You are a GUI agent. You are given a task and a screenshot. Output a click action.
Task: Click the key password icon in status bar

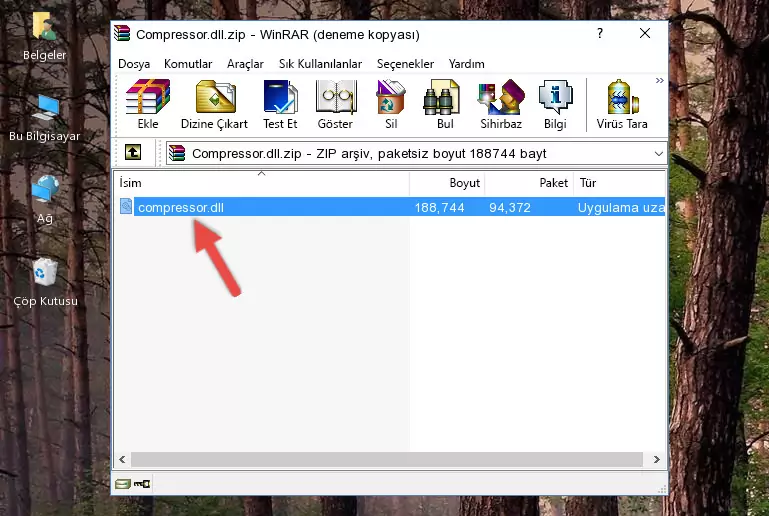click(x=142, y=484)
